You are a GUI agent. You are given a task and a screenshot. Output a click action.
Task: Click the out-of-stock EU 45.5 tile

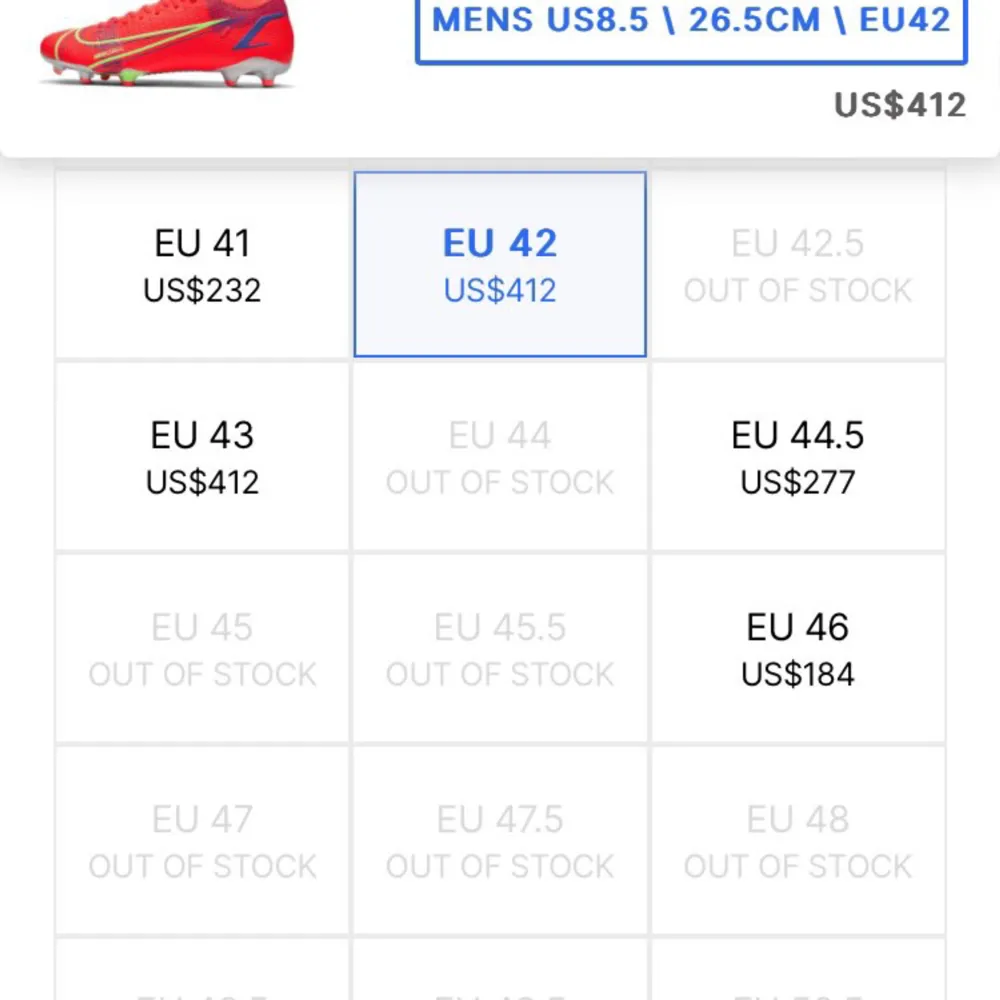(x=499, y=647)
